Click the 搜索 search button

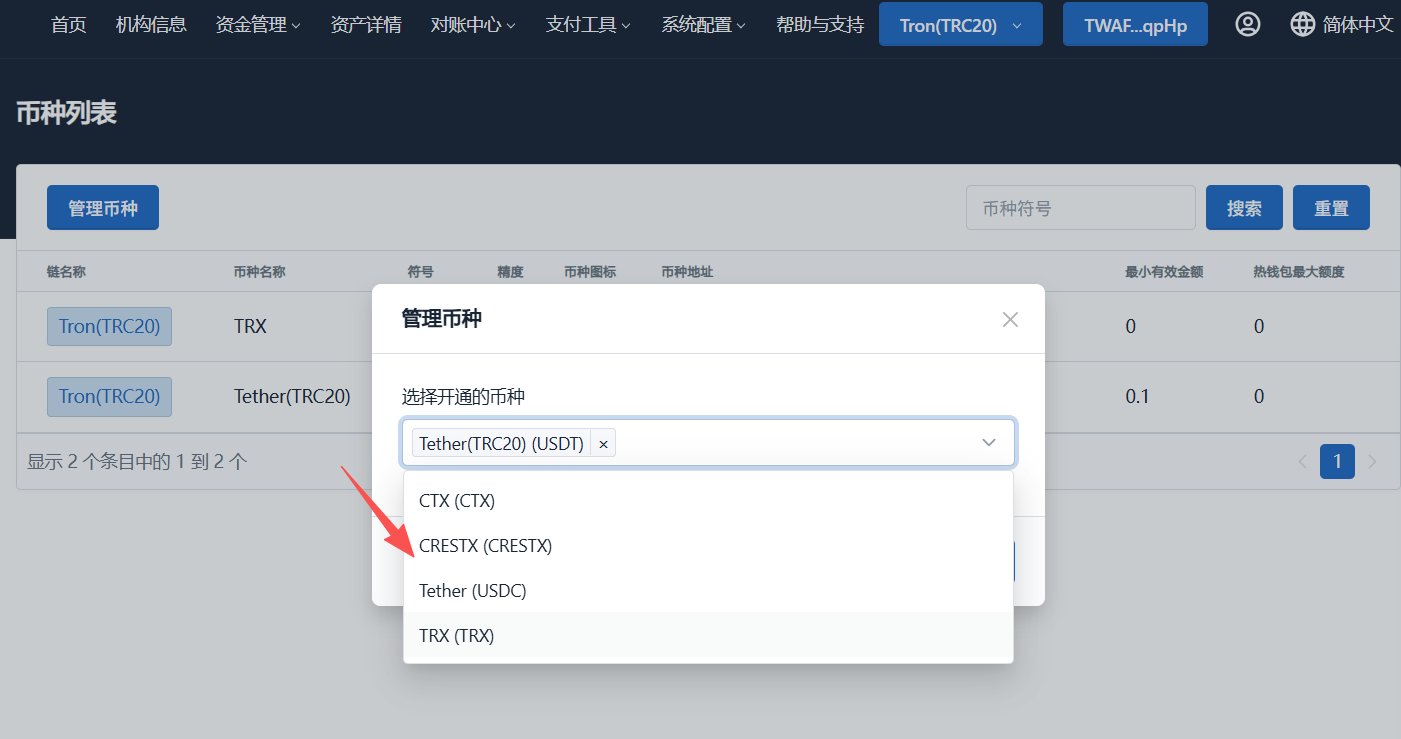1244,207
